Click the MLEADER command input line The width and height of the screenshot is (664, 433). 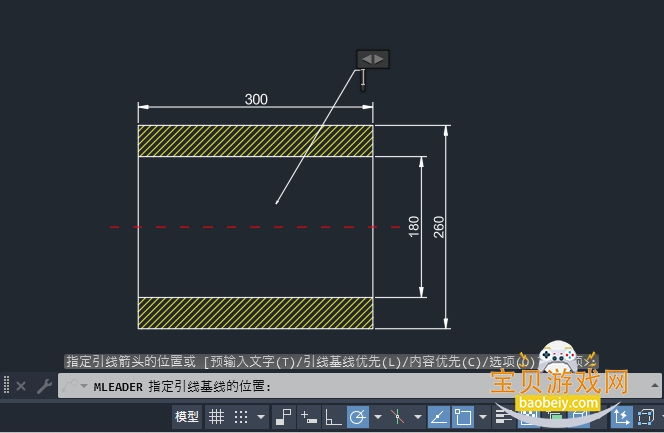[x=360, y=386]
